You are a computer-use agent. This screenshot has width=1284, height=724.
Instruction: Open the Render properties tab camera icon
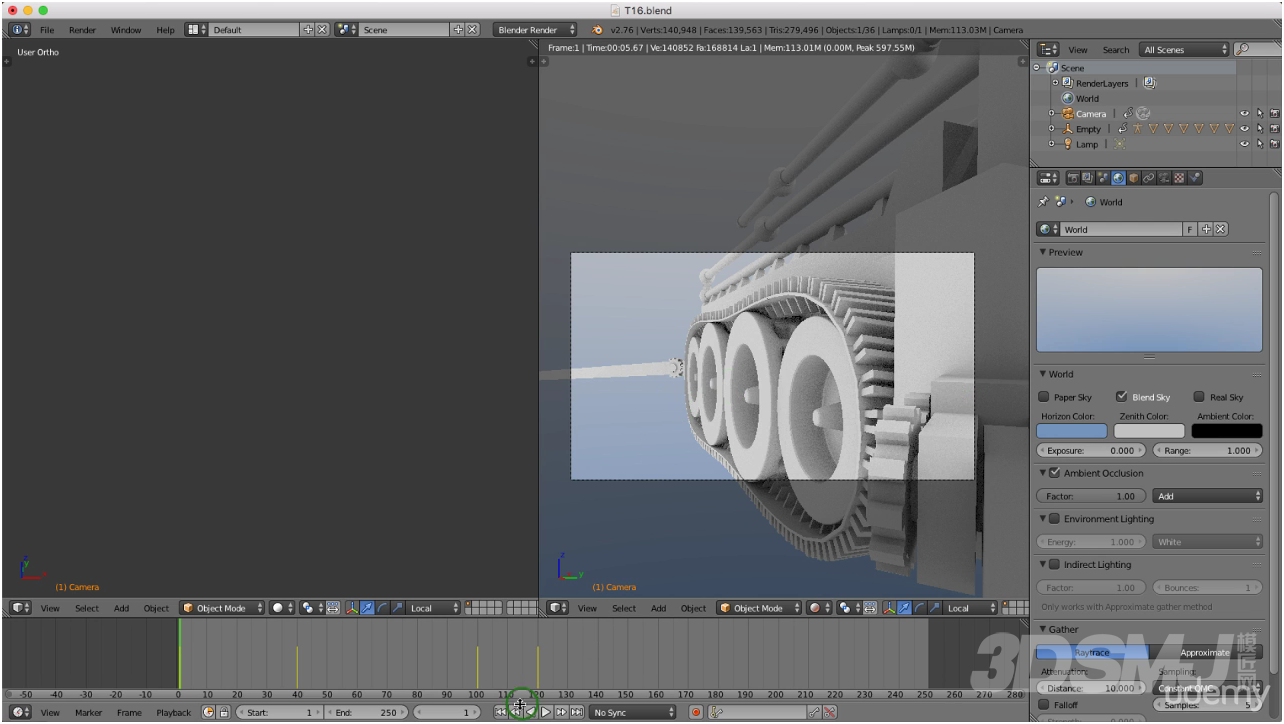tap(1073, 178)
